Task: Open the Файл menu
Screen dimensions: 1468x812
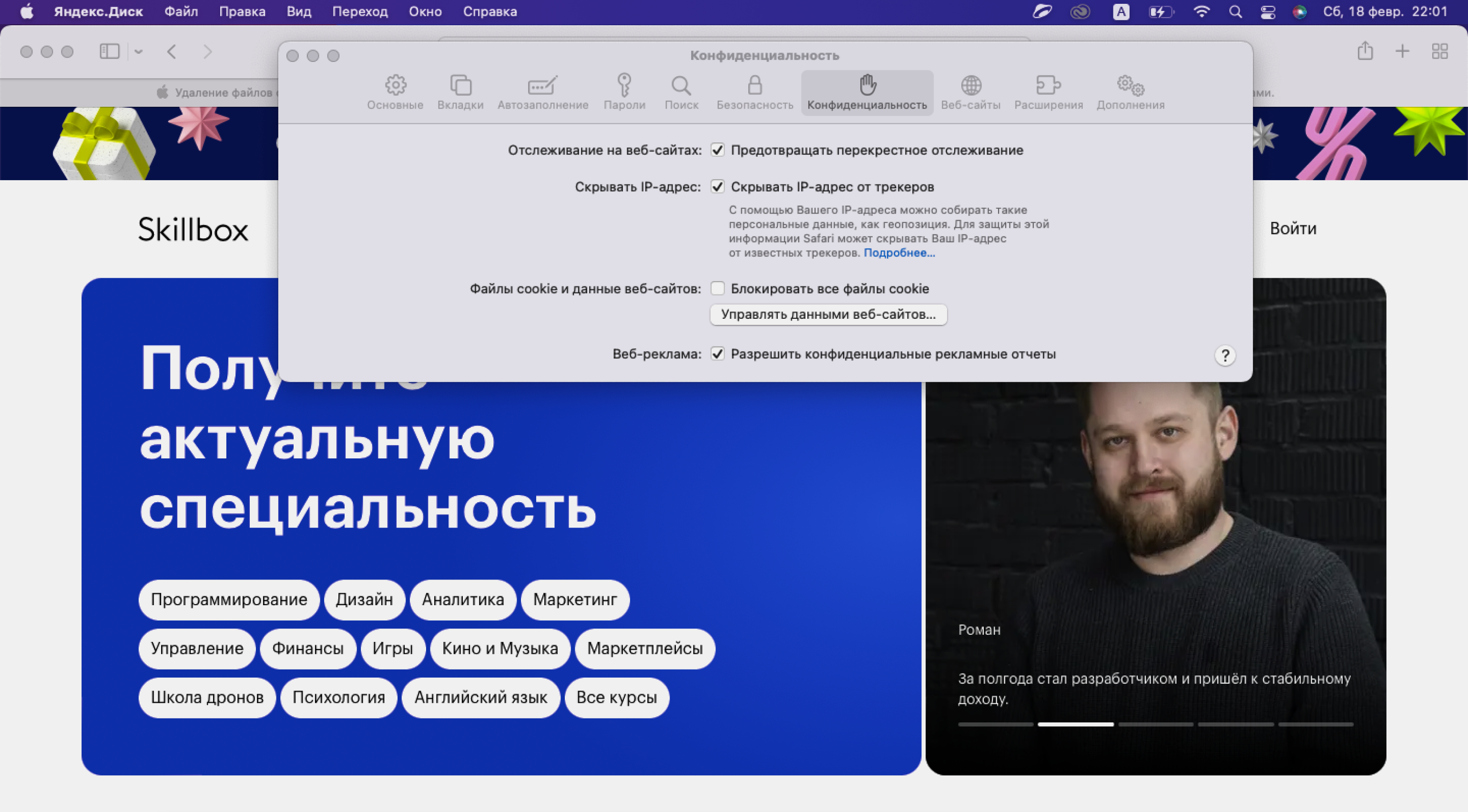Action: [x=181, y=11]
